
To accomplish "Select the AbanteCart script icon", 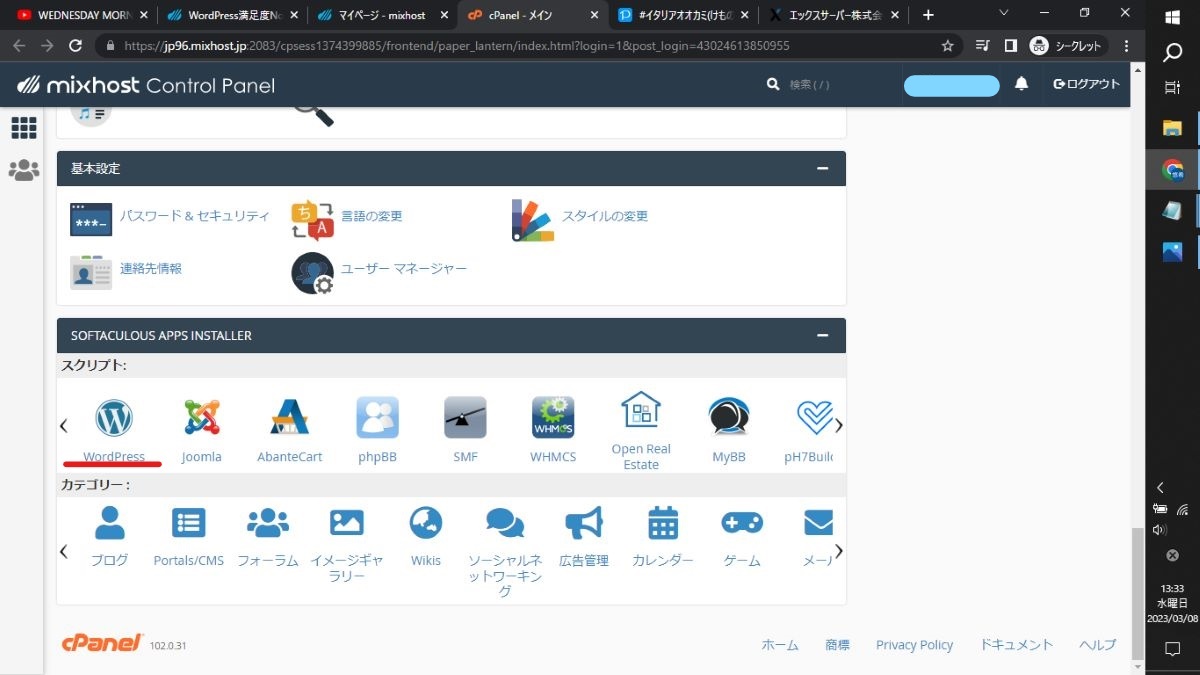I will click(x=289, y=418).
